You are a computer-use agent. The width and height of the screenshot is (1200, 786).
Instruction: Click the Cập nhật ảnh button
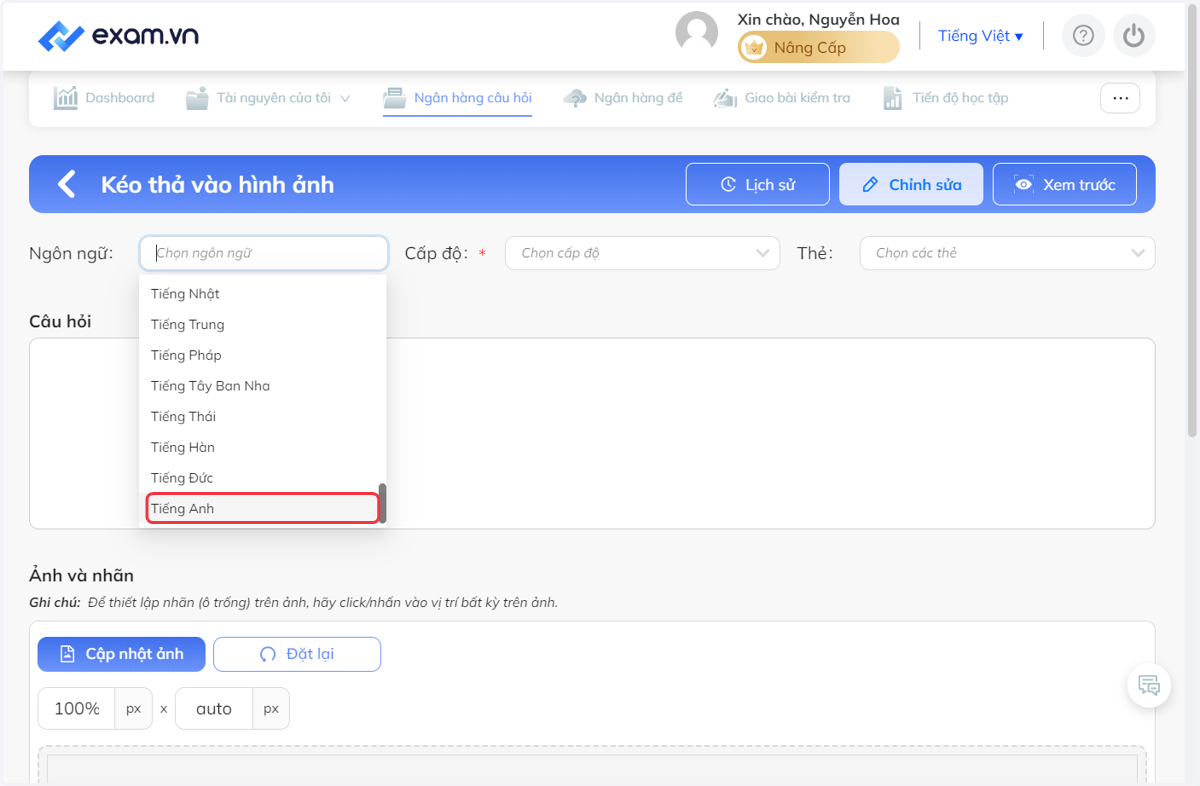pyautogui.click(x=122, y=654)
